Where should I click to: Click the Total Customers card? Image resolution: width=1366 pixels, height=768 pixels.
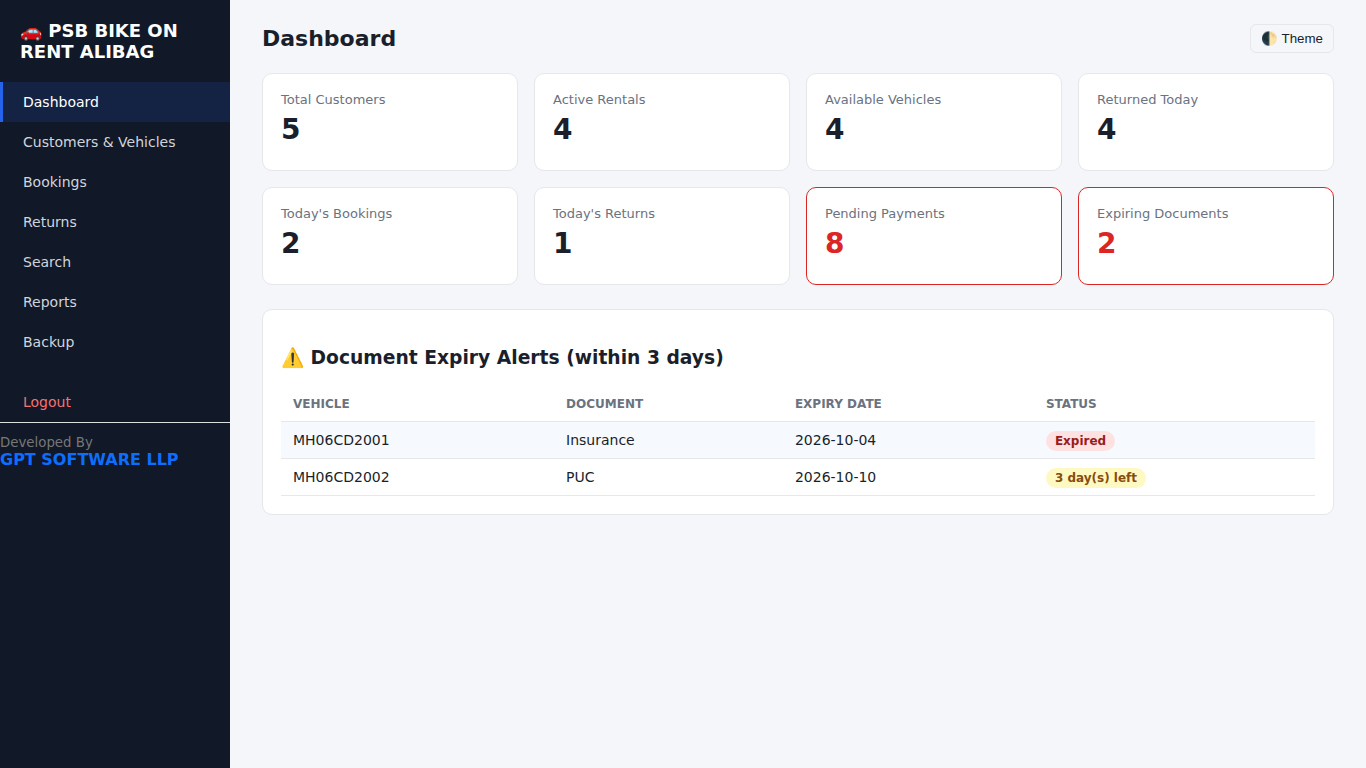click(x=390, y=122)
